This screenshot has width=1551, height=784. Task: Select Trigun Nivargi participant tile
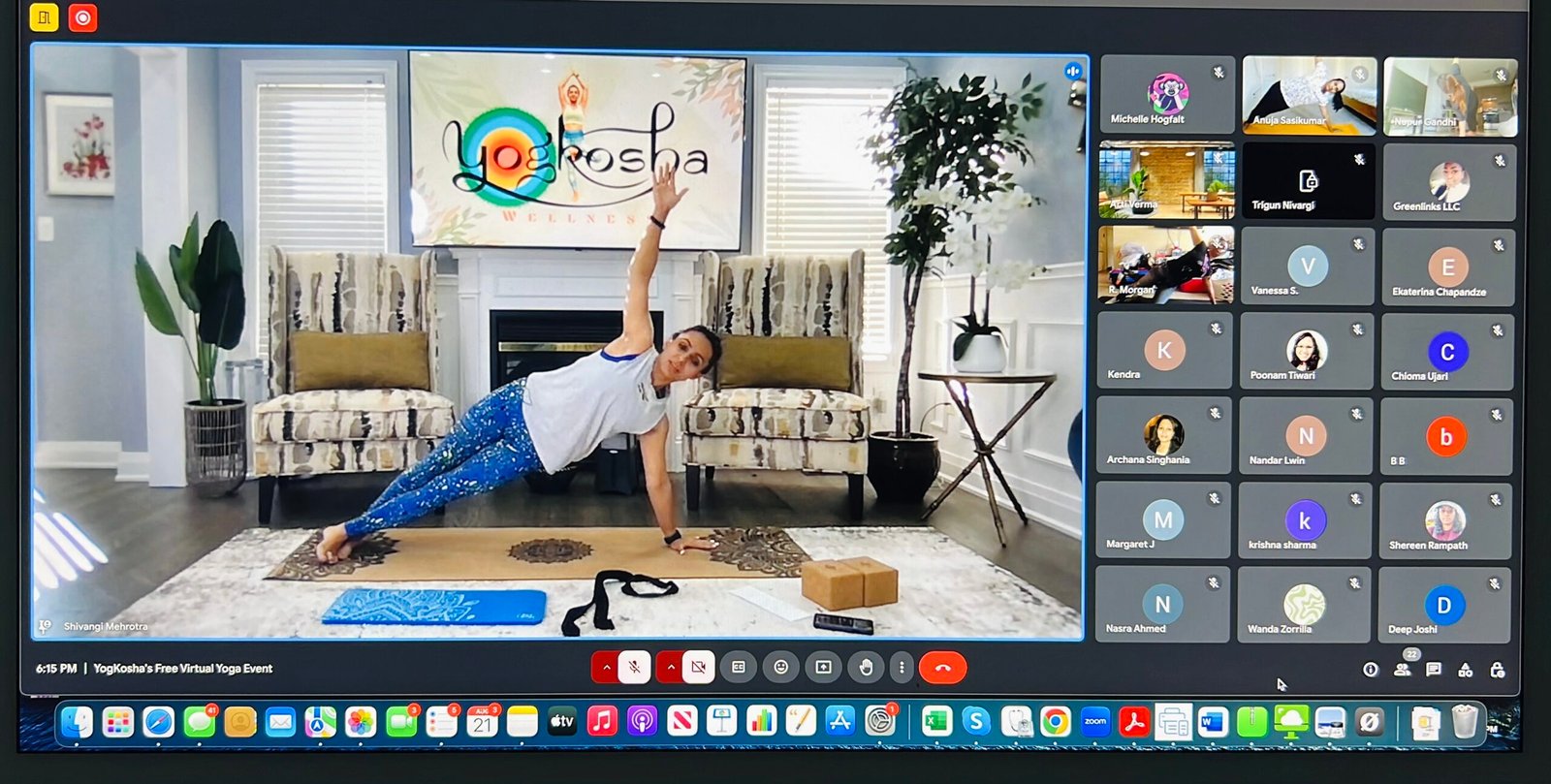tap(1309, 180)
